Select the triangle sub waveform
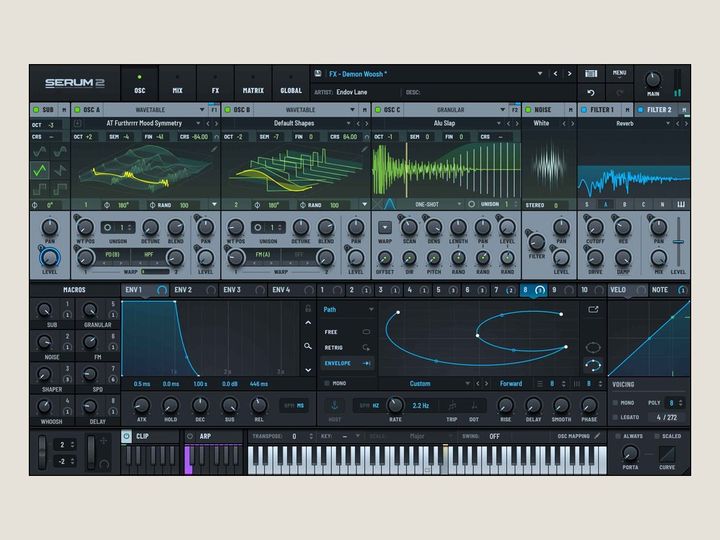 [40, 170]
